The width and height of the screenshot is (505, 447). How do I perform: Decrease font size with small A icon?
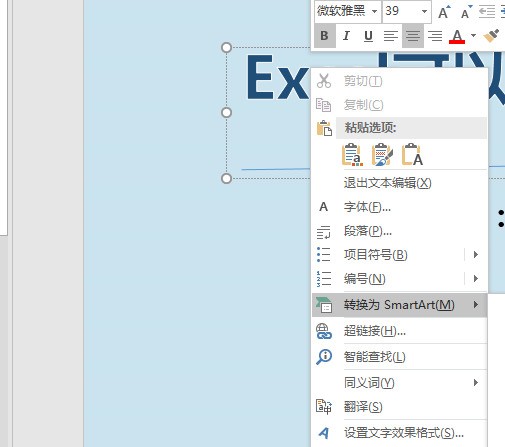click(466, 12)
